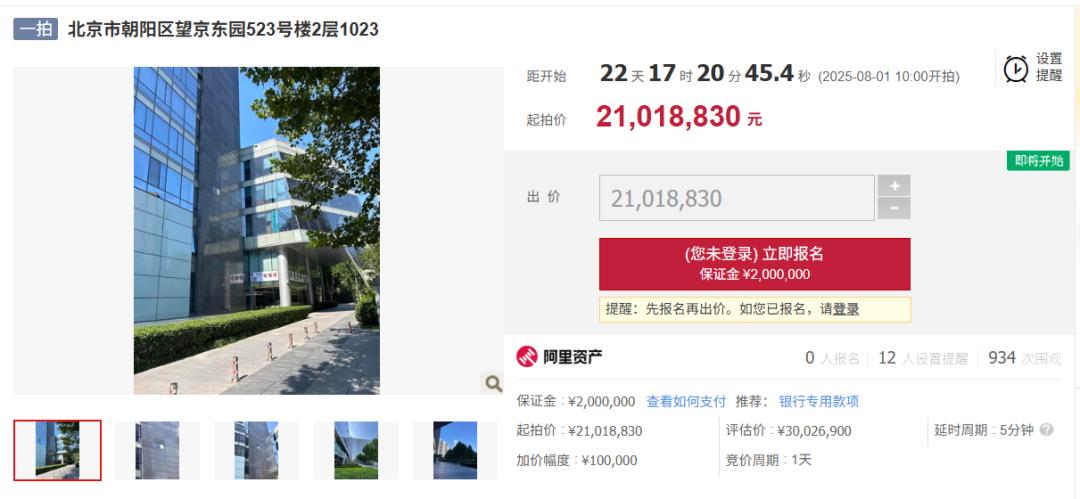Click the 出价 bid amount field
The image size is (1080, 499).
coord(737,198)
